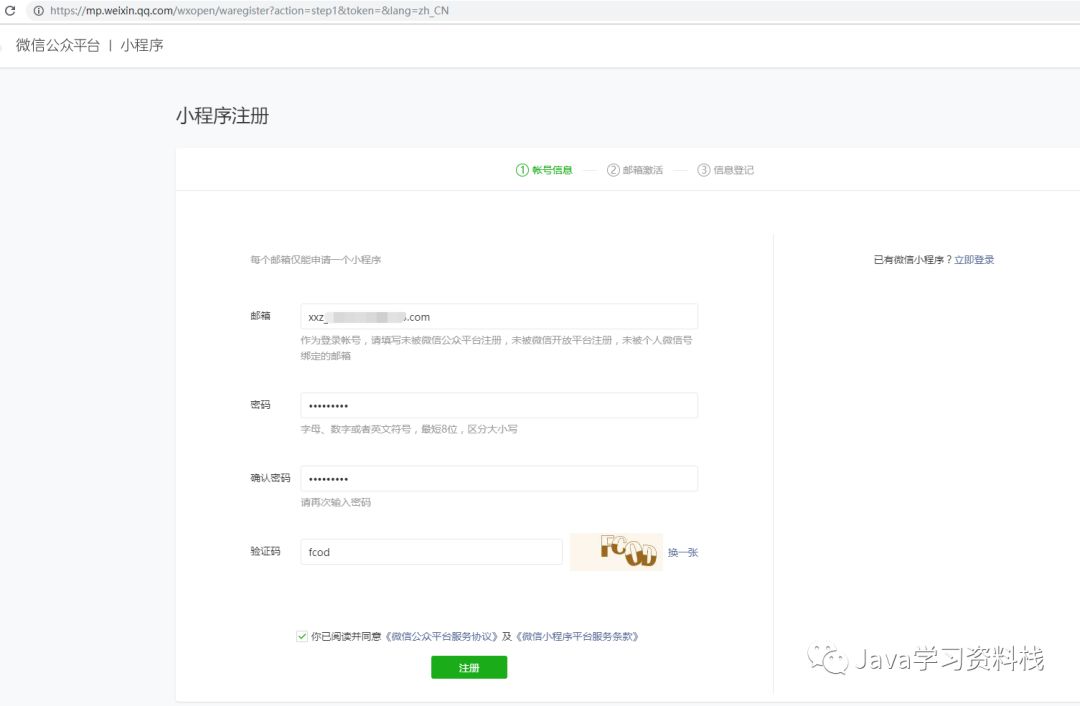The width and height of the screenshot is (1080, 706).
Task: Click the green 注册 button
Action: [x=469, y=667]
